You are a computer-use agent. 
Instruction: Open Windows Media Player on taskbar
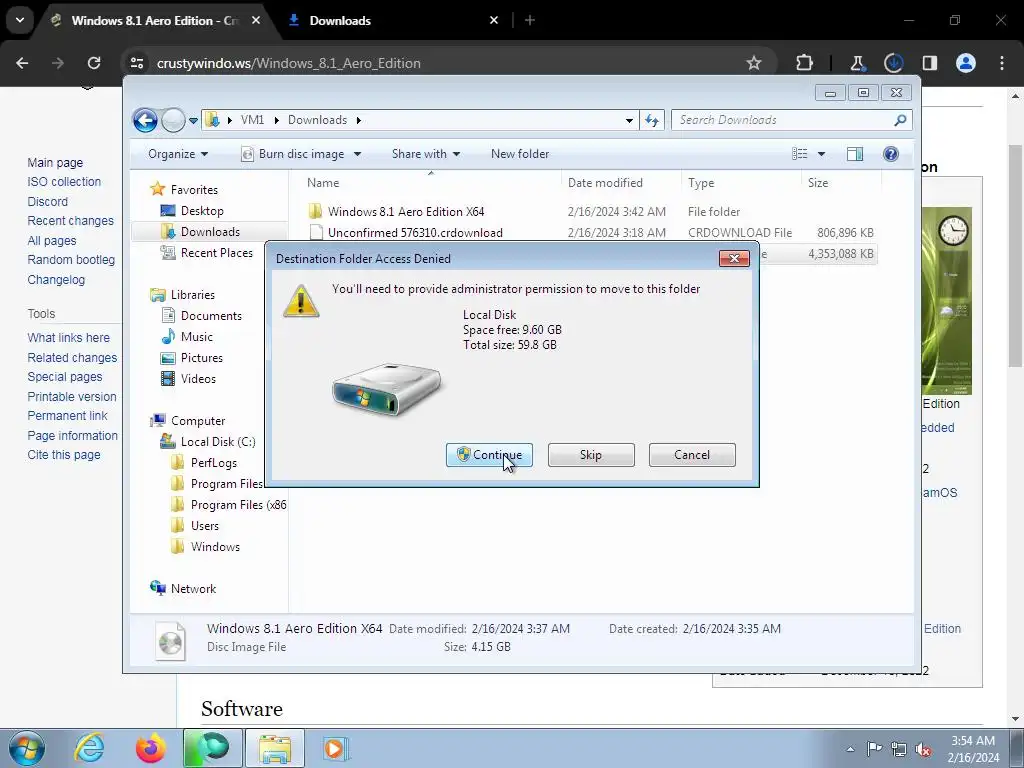point(335,748)
